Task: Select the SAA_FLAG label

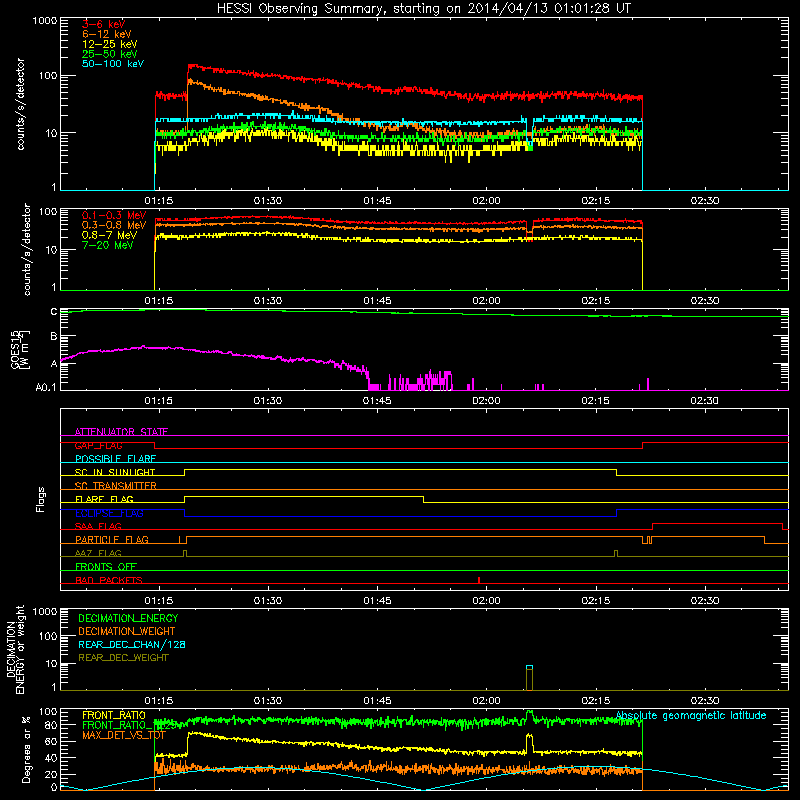Action: click(98, 526)
